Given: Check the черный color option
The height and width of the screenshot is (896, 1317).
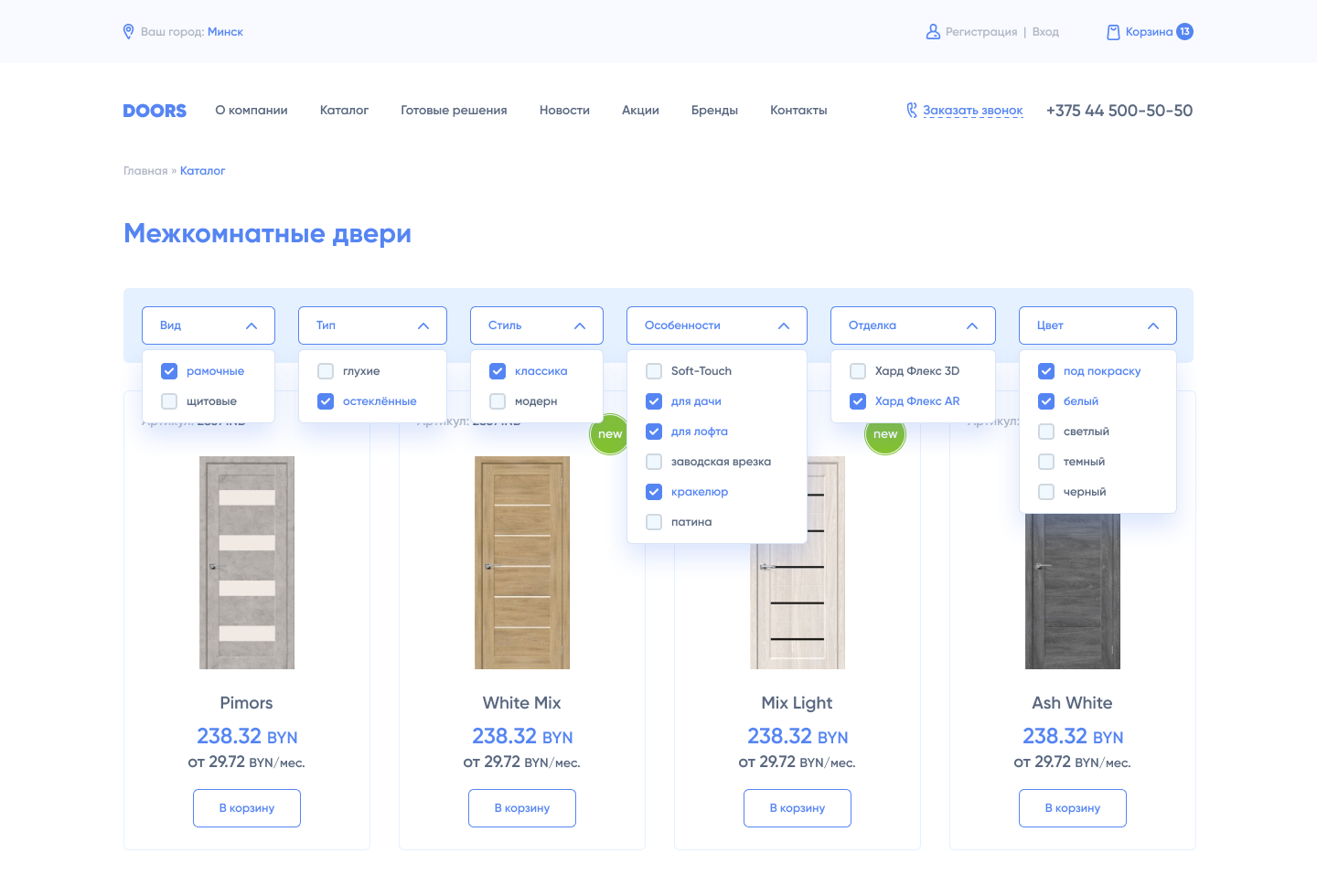Looking at the screenshot, I should (1046, 492).
